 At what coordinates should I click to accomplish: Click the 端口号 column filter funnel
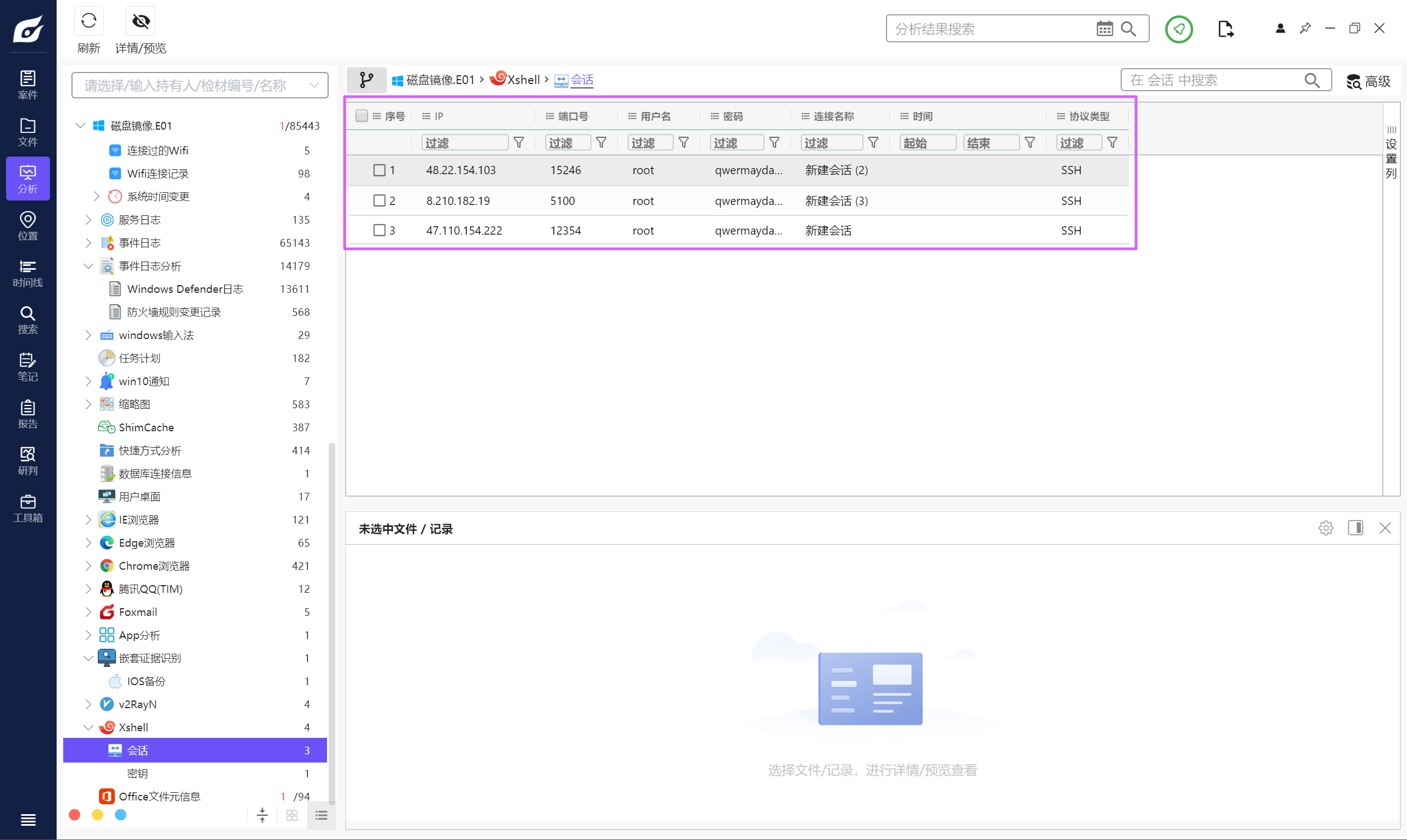coord(601,143)
